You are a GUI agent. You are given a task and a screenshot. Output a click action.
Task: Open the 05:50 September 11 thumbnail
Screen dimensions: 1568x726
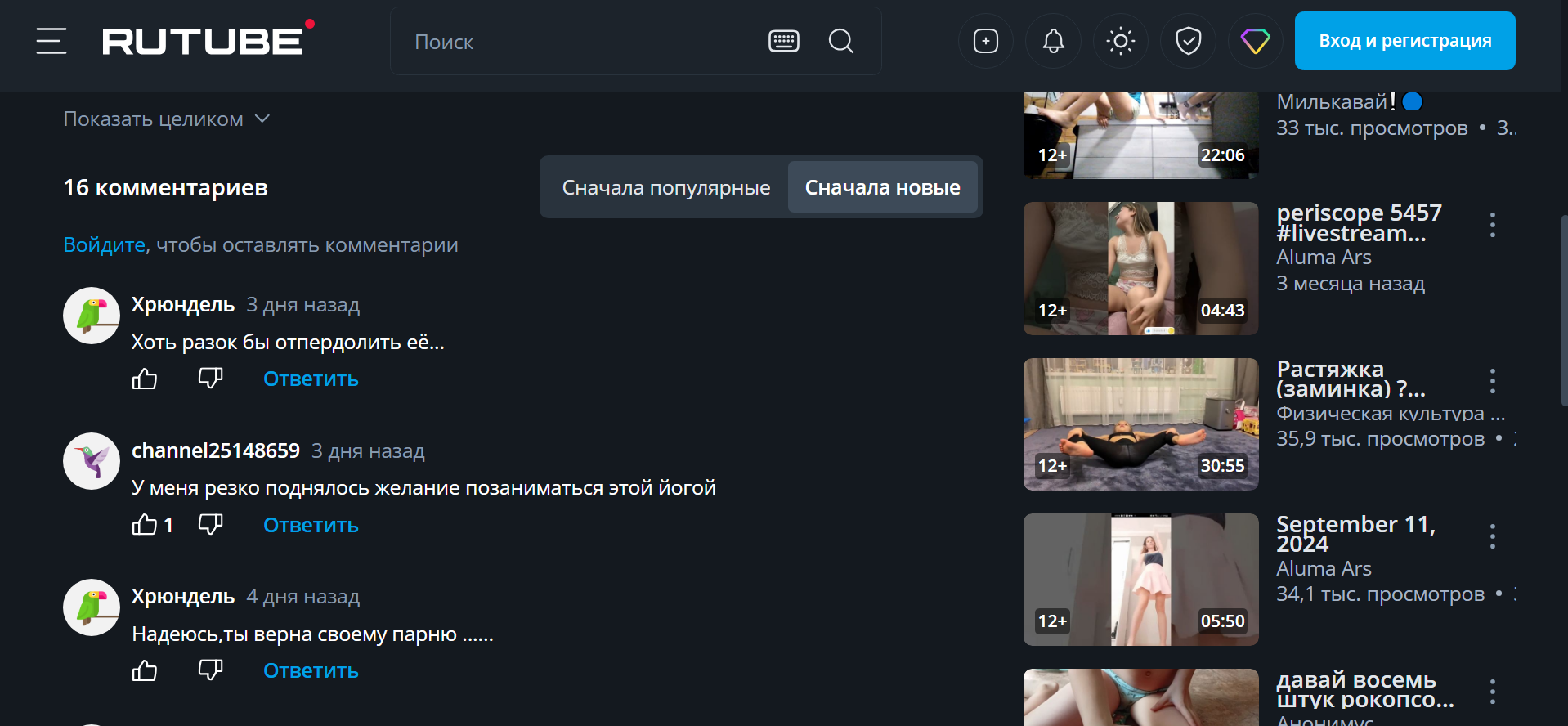point(1141,580)
